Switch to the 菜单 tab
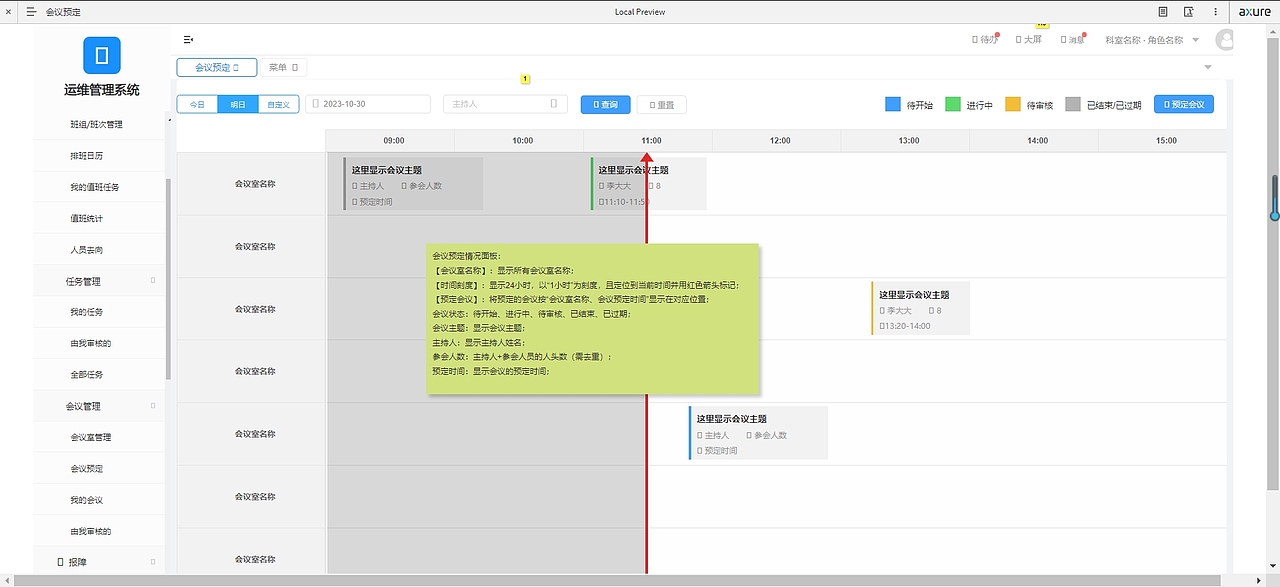Screen dimensions: 1280x587 283,67
